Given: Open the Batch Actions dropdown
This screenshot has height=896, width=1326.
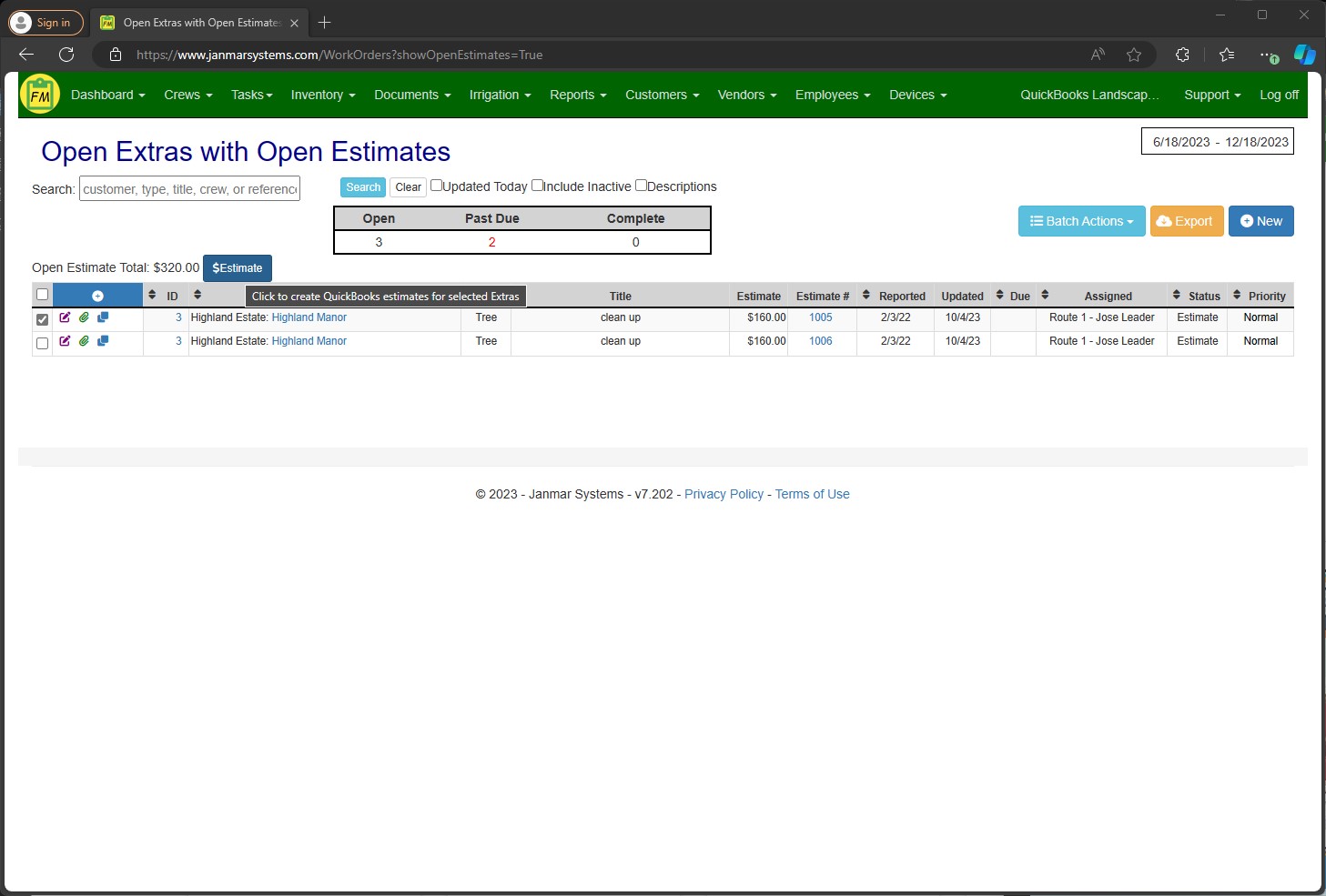Looking at the screenshot, I should coord(1081,221).
